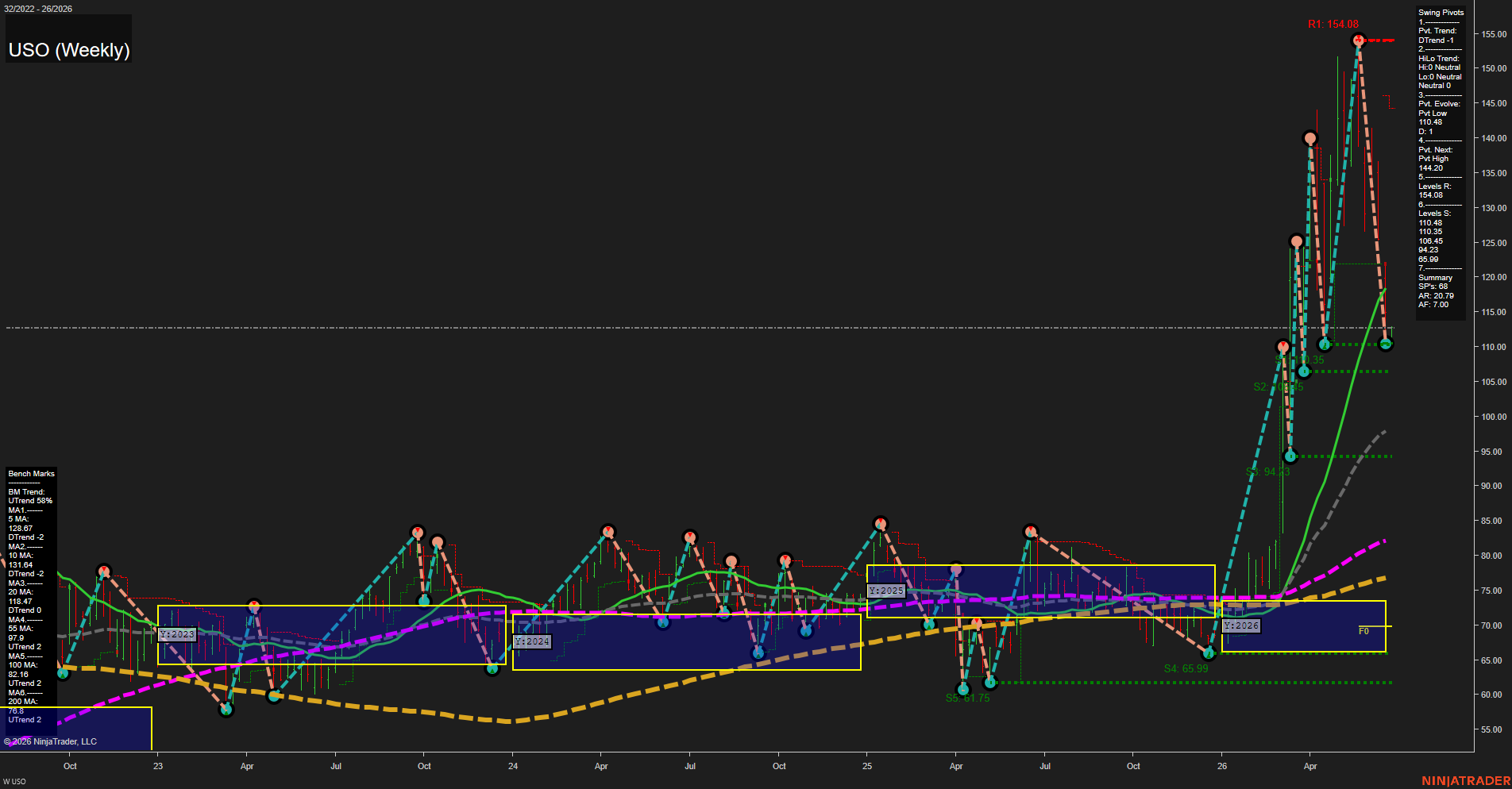Screen dimensions: 1512x789
Task: Click the pivot high marker at the 154.08 peak
Action: tap(1359, 40)
